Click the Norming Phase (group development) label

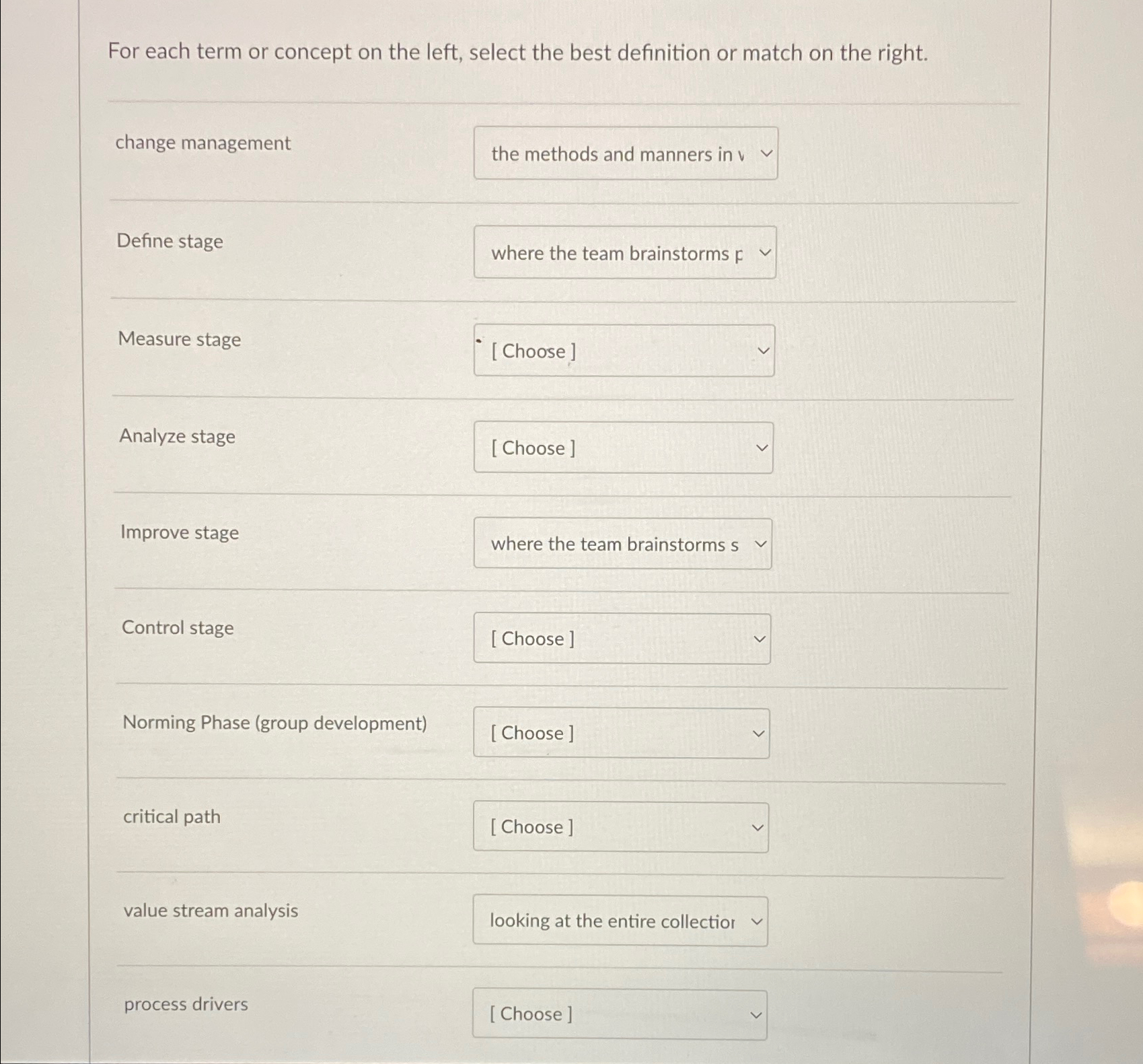click(275, 723)
